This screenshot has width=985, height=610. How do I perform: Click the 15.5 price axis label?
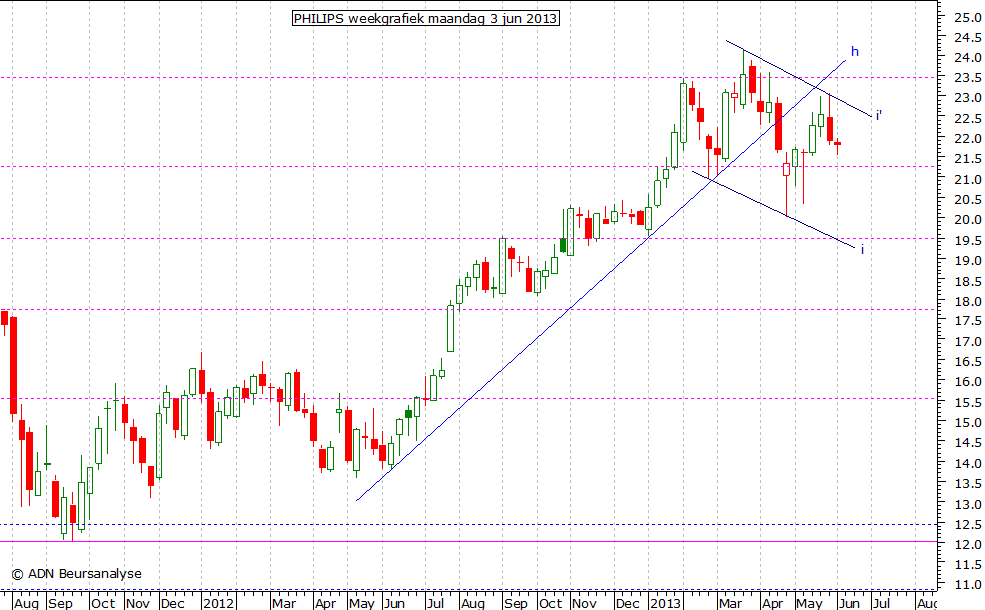tap(967, 403)
